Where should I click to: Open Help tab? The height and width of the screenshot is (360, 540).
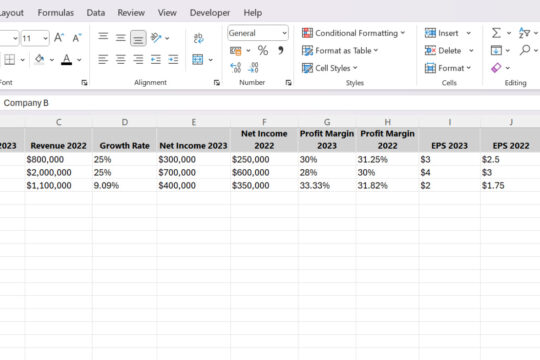coord(253,13)
